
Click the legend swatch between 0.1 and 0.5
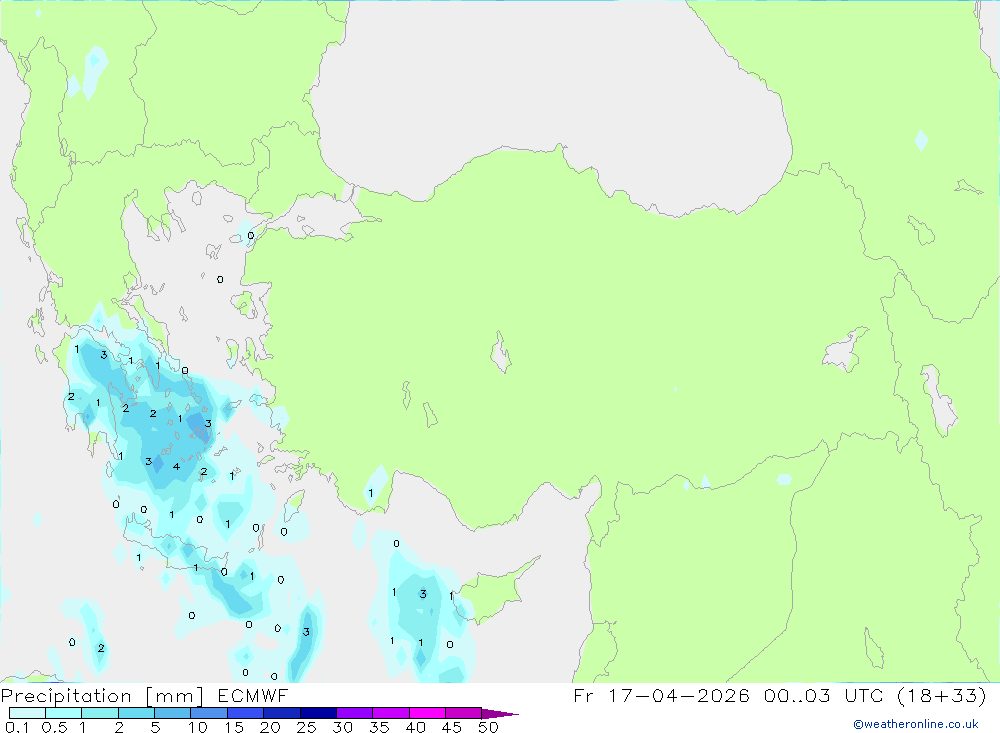(27, 713)
